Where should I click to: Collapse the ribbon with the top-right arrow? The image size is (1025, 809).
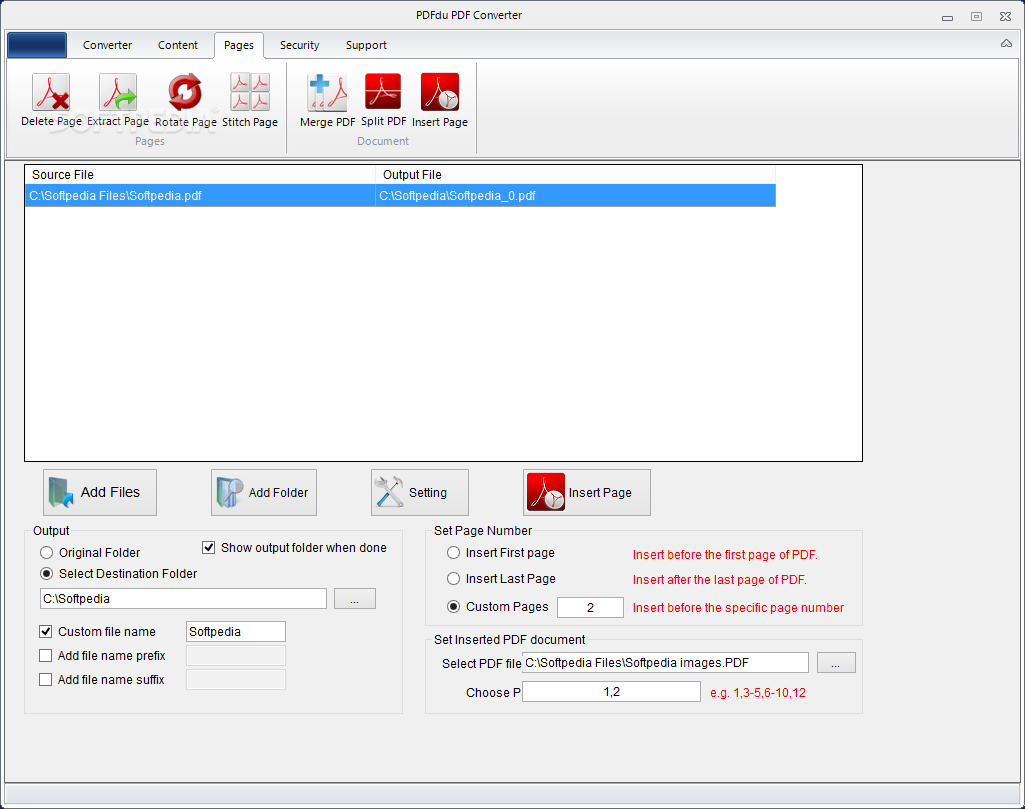1006,44
